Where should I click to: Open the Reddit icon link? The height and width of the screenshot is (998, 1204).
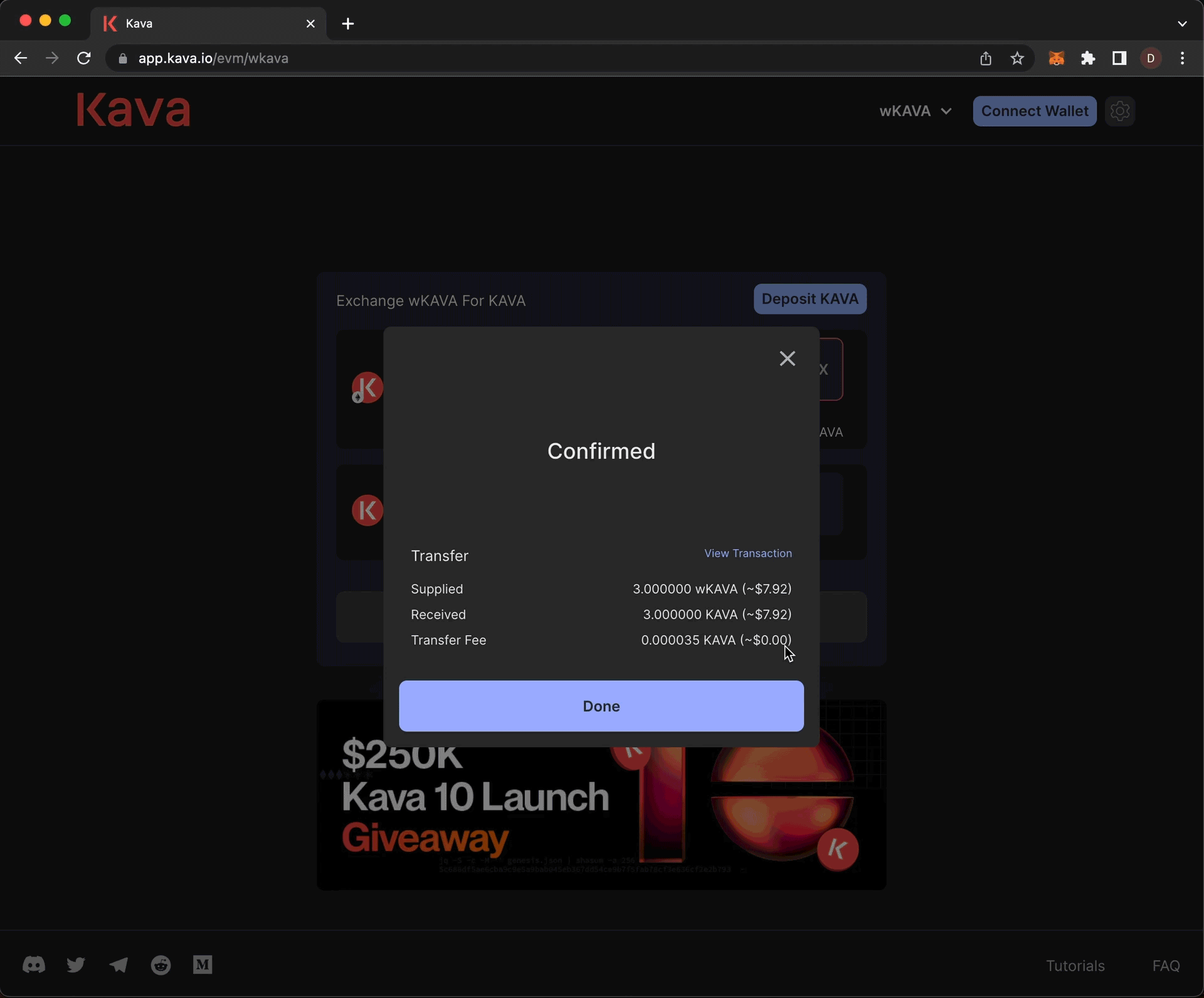[161, 965]
